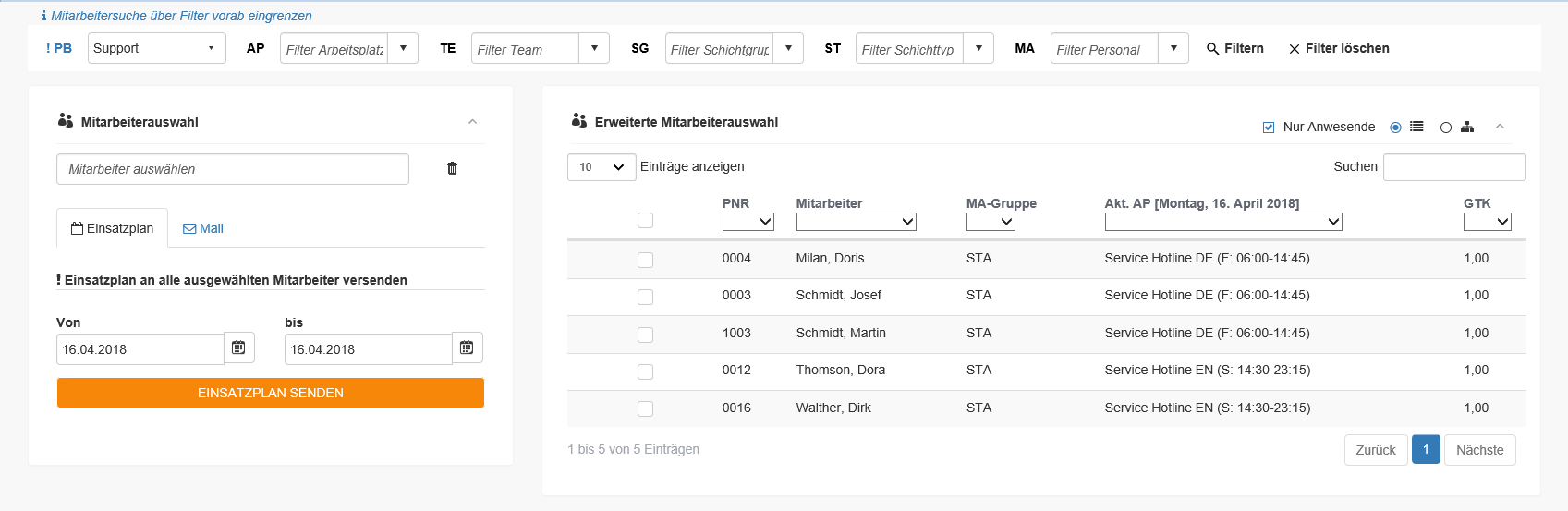This screenshot has height=511, width=1568.
Task: Switch to the Mail tab
Action: [203, 228]
